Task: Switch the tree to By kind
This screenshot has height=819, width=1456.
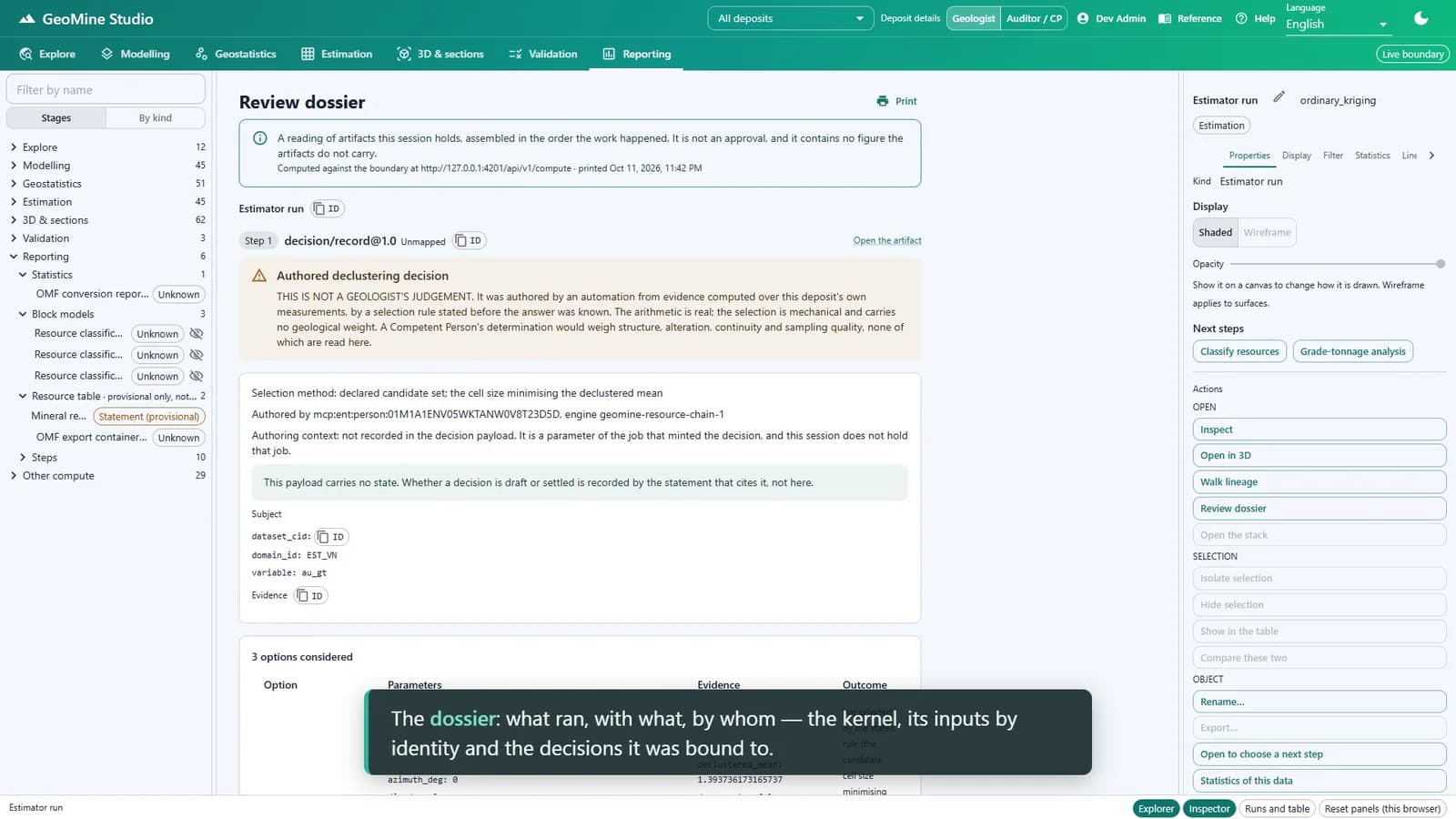Action: coord(155,118)
